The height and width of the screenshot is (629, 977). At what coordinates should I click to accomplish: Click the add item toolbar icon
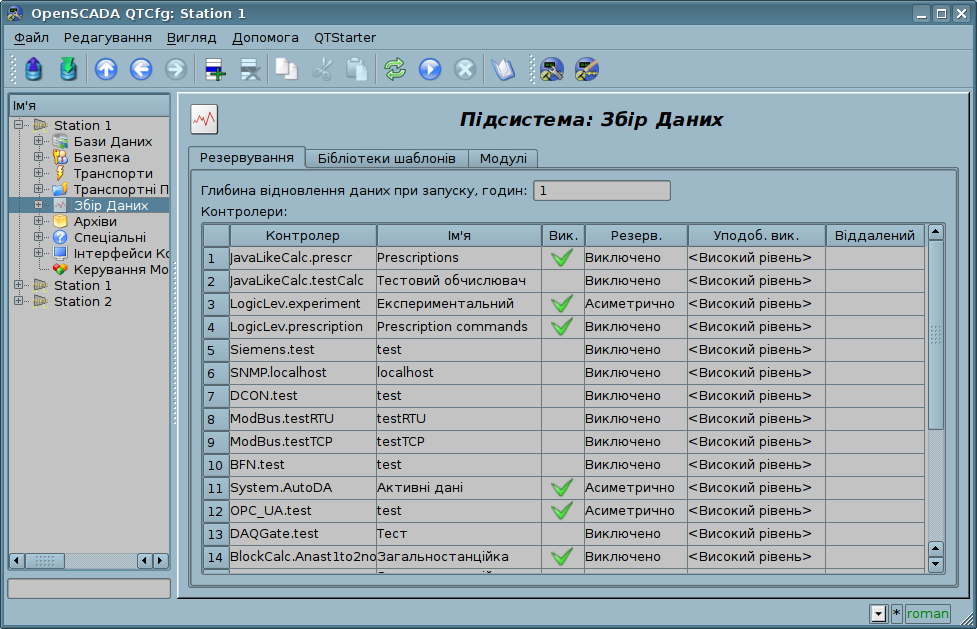[215, 69]
